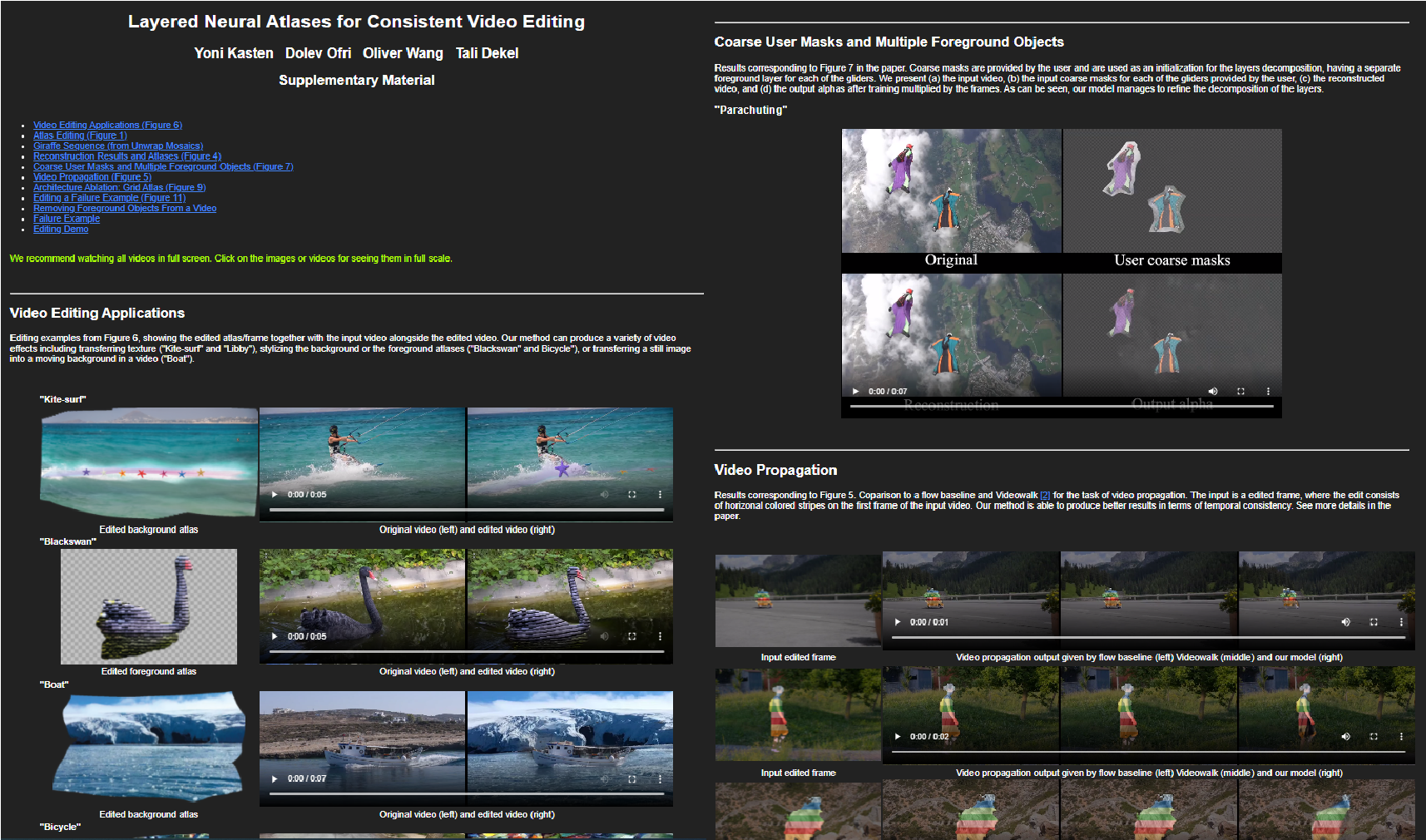Open the three-dot menu on the Boat video
This screenshot has width=1426, height=840.
tap(661, 778)
